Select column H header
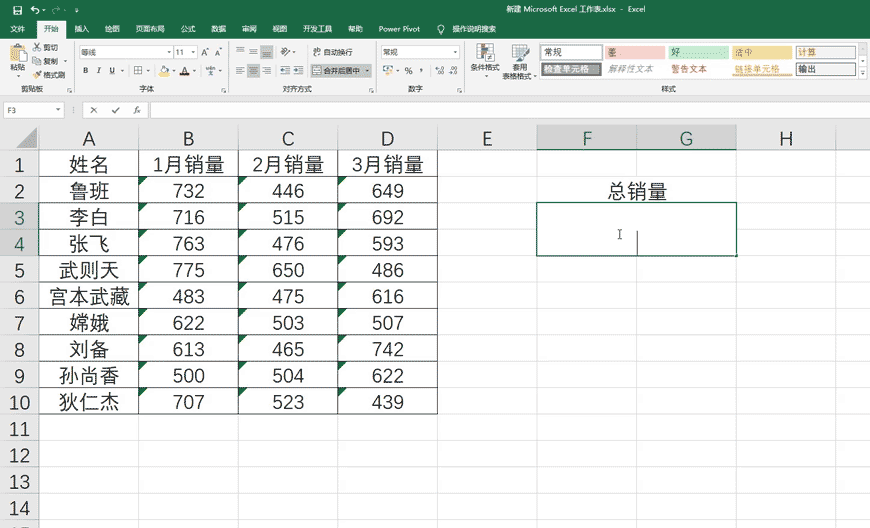 pos(786,138)
